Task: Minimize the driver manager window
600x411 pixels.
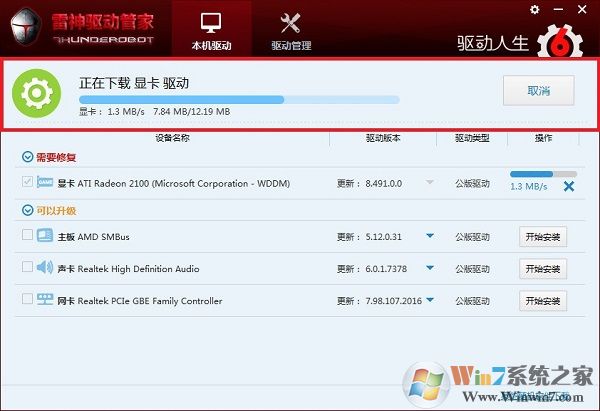Action: pyautogui.click(x=558, y=10)
